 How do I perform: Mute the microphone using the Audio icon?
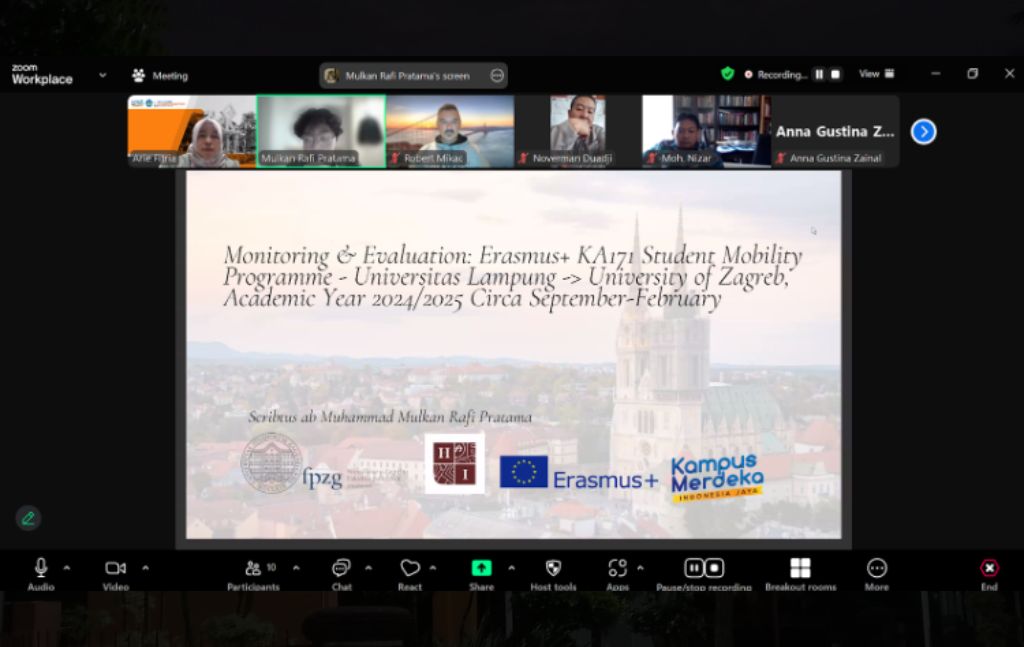click(x=40, y=565)
